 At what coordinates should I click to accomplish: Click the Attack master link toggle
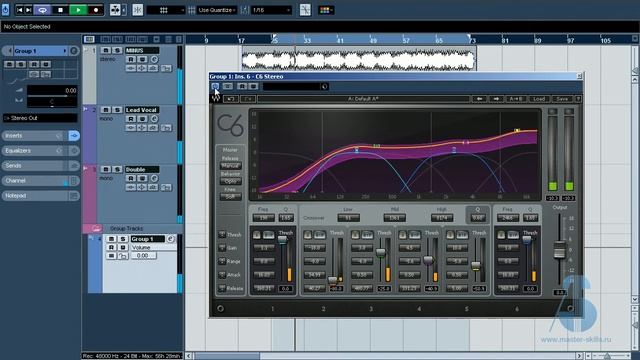222,275
